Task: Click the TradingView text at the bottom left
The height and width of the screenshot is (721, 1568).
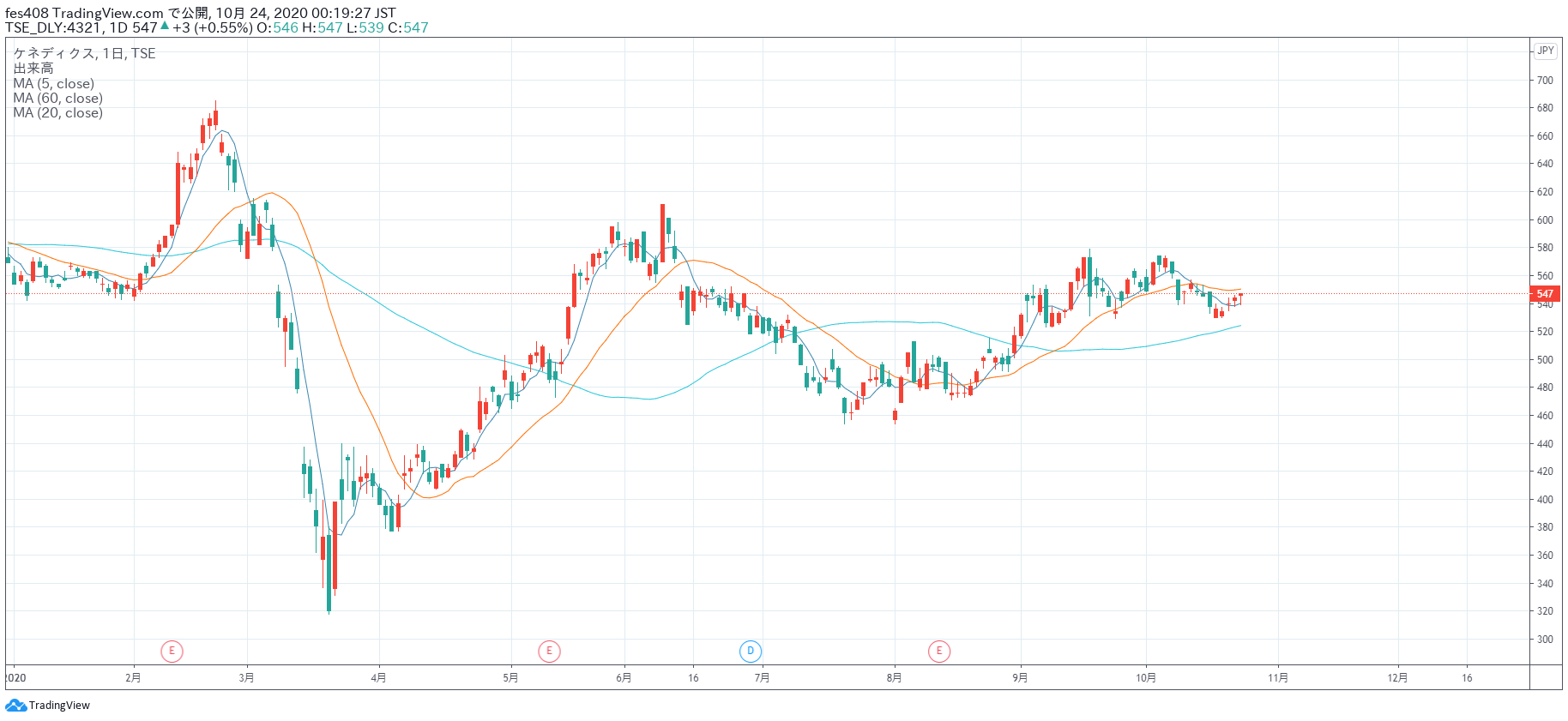Action: coord(59,706)
